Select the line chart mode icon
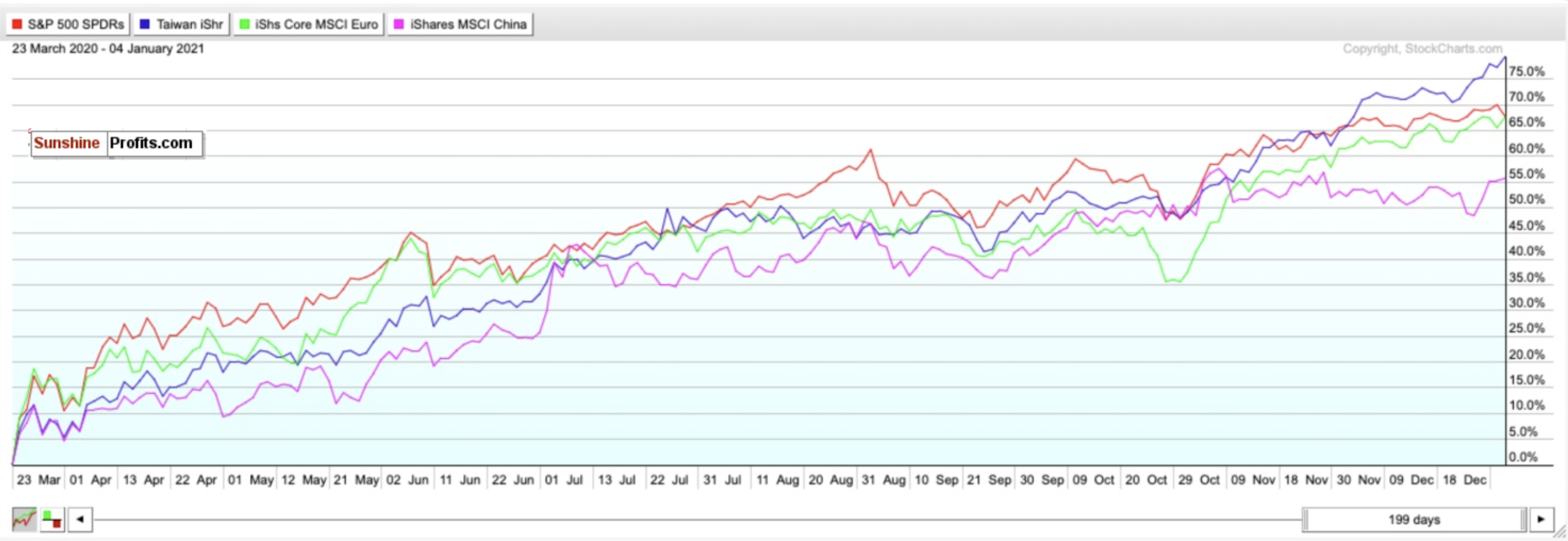The image size is (1568, 541). point(24,519)
